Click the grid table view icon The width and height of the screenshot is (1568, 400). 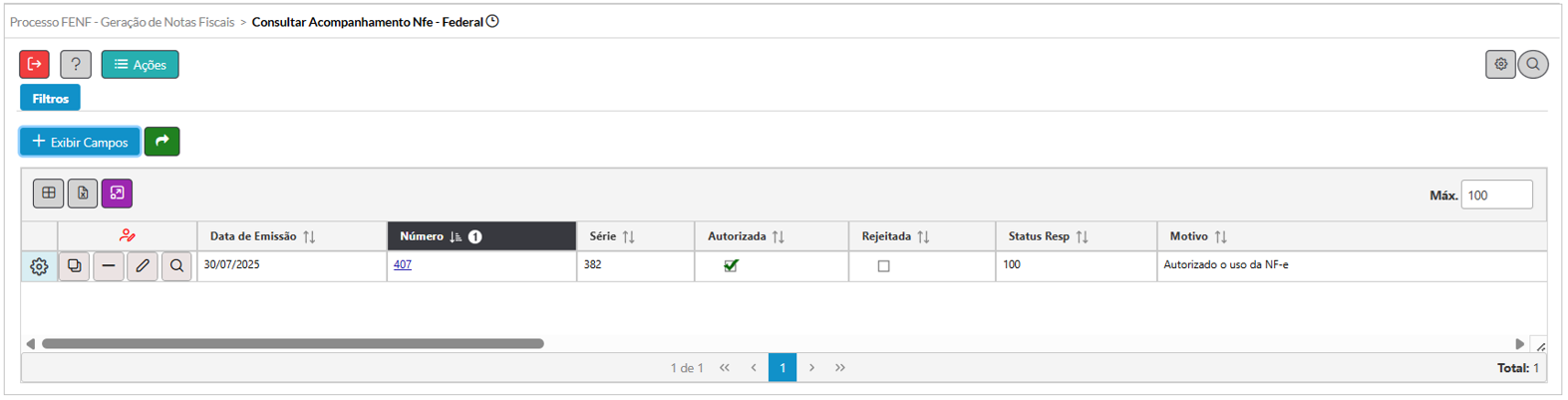point(49,194)
